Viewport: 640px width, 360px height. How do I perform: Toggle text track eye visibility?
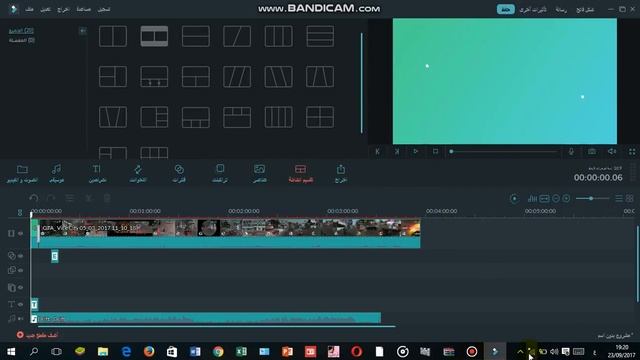click(20, 304)
